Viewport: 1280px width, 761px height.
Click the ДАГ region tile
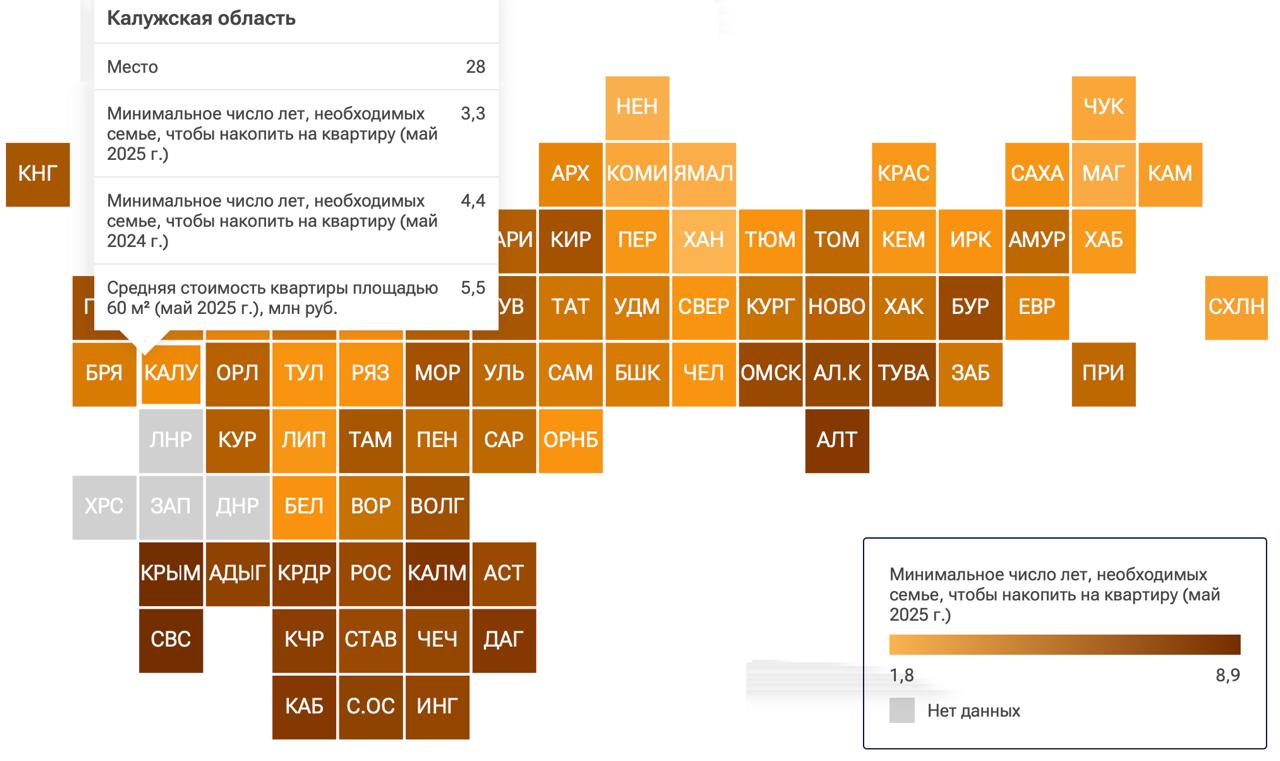click(x=504, y=640)
